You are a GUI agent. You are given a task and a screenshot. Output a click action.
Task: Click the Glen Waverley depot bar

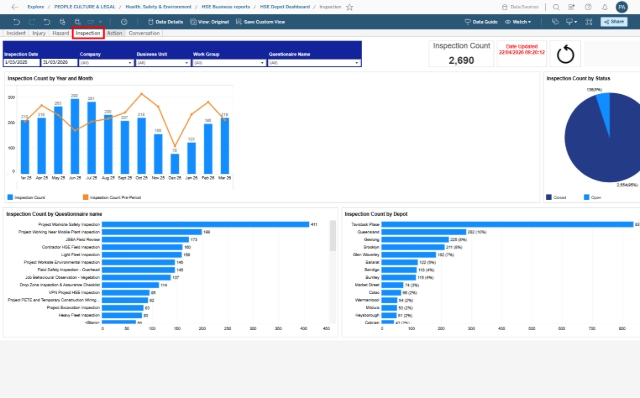tap(409, 255)
